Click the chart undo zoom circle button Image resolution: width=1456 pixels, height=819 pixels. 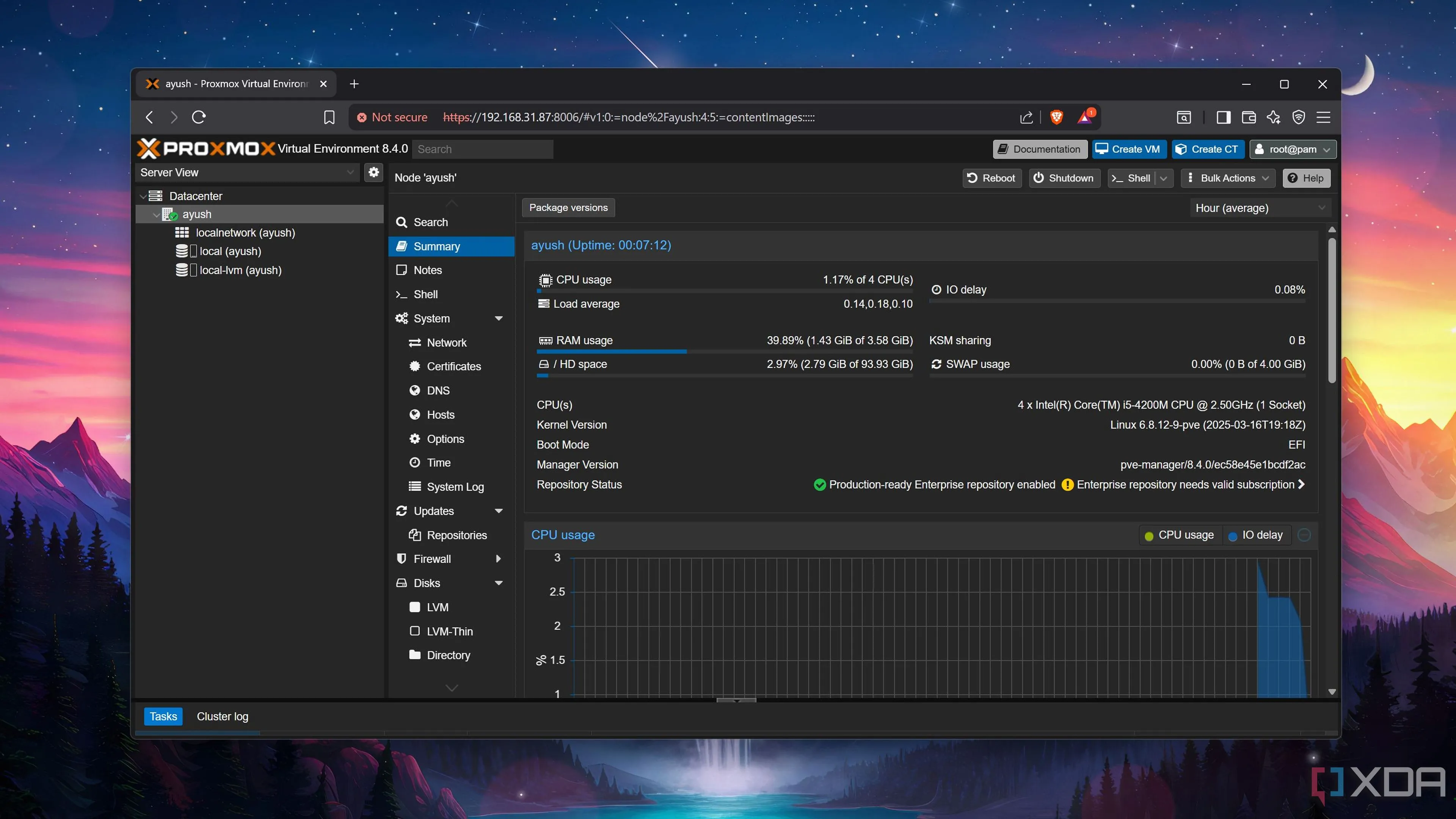coord(1304,535)
